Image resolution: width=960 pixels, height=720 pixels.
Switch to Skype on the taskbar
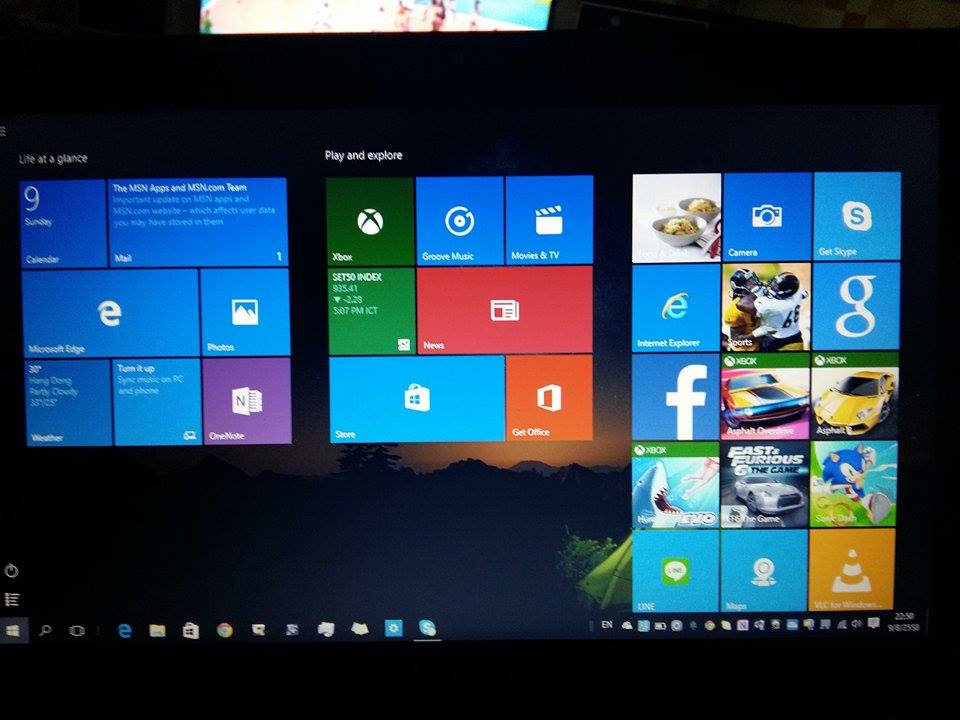(427, 628)
